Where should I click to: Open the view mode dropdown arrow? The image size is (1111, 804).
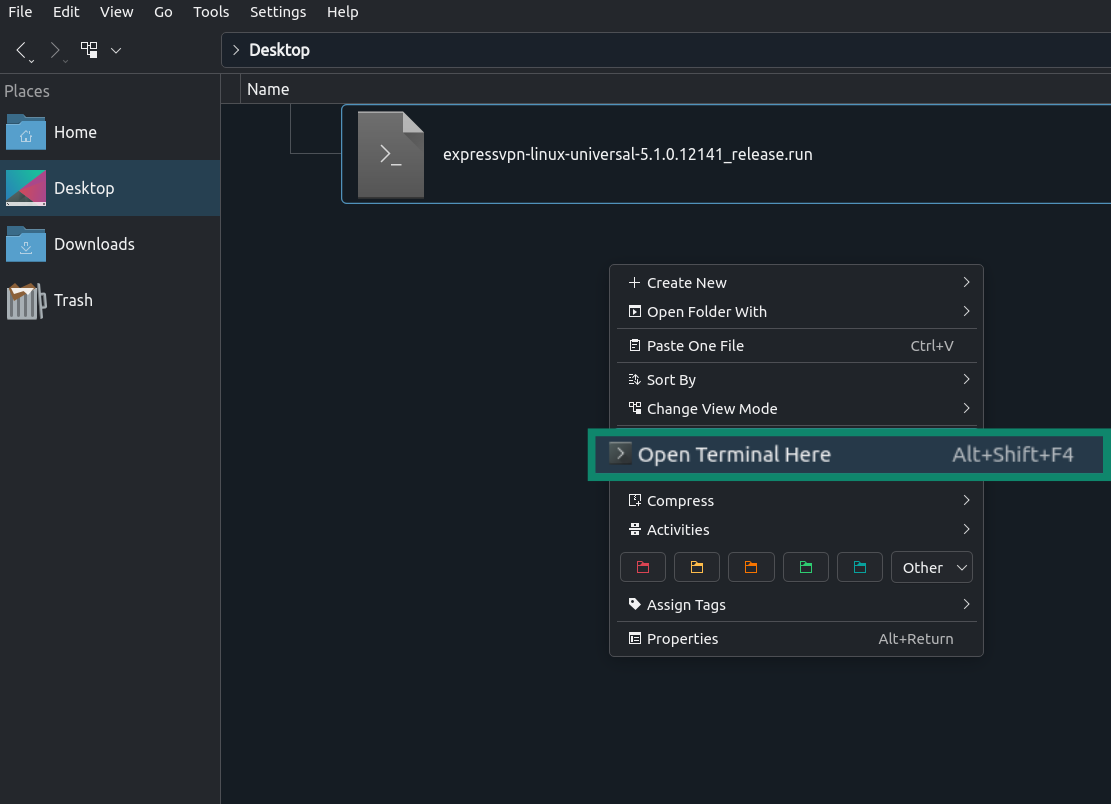(116, 50)
